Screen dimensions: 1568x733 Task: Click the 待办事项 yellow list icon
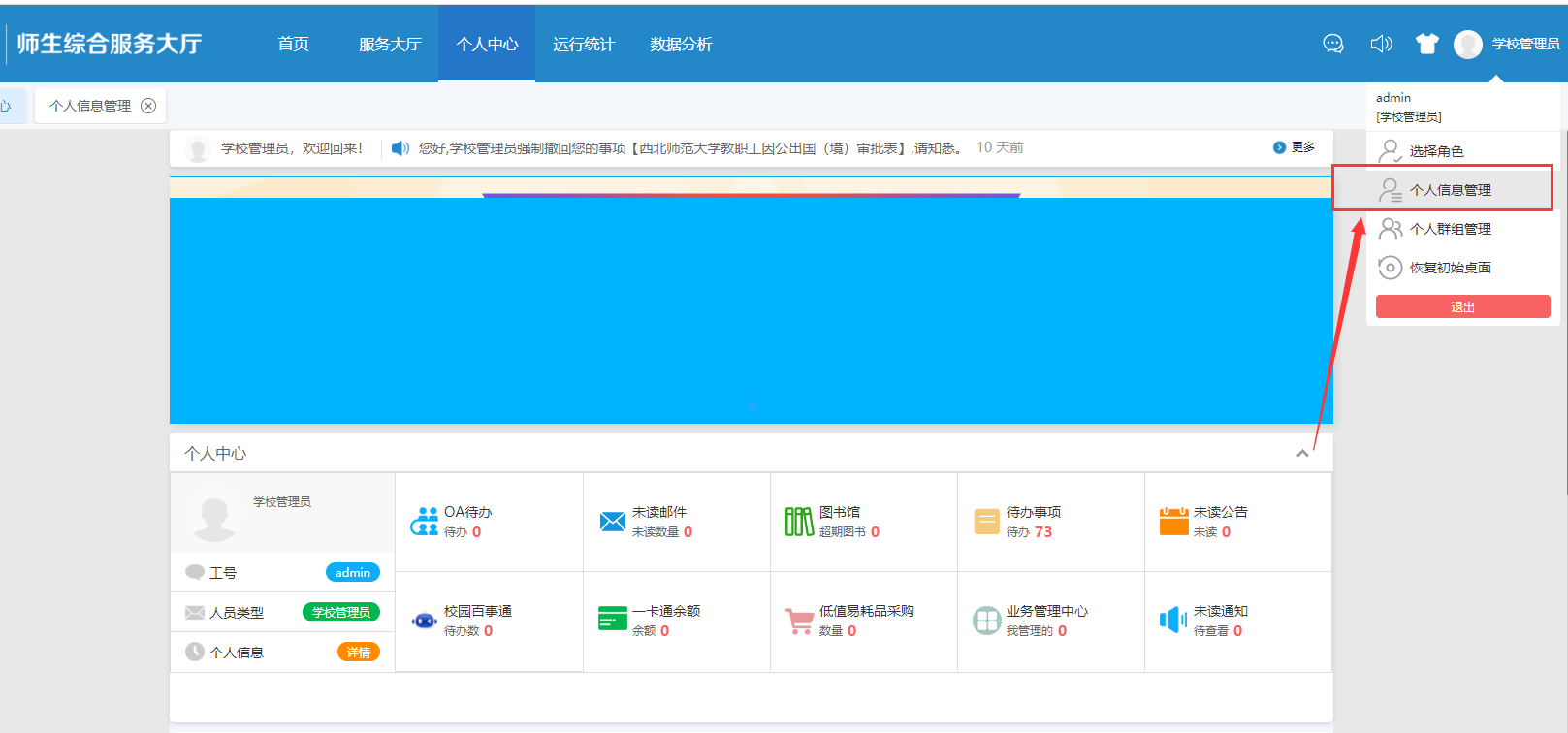pyautogui.click(x=986, y=522)
